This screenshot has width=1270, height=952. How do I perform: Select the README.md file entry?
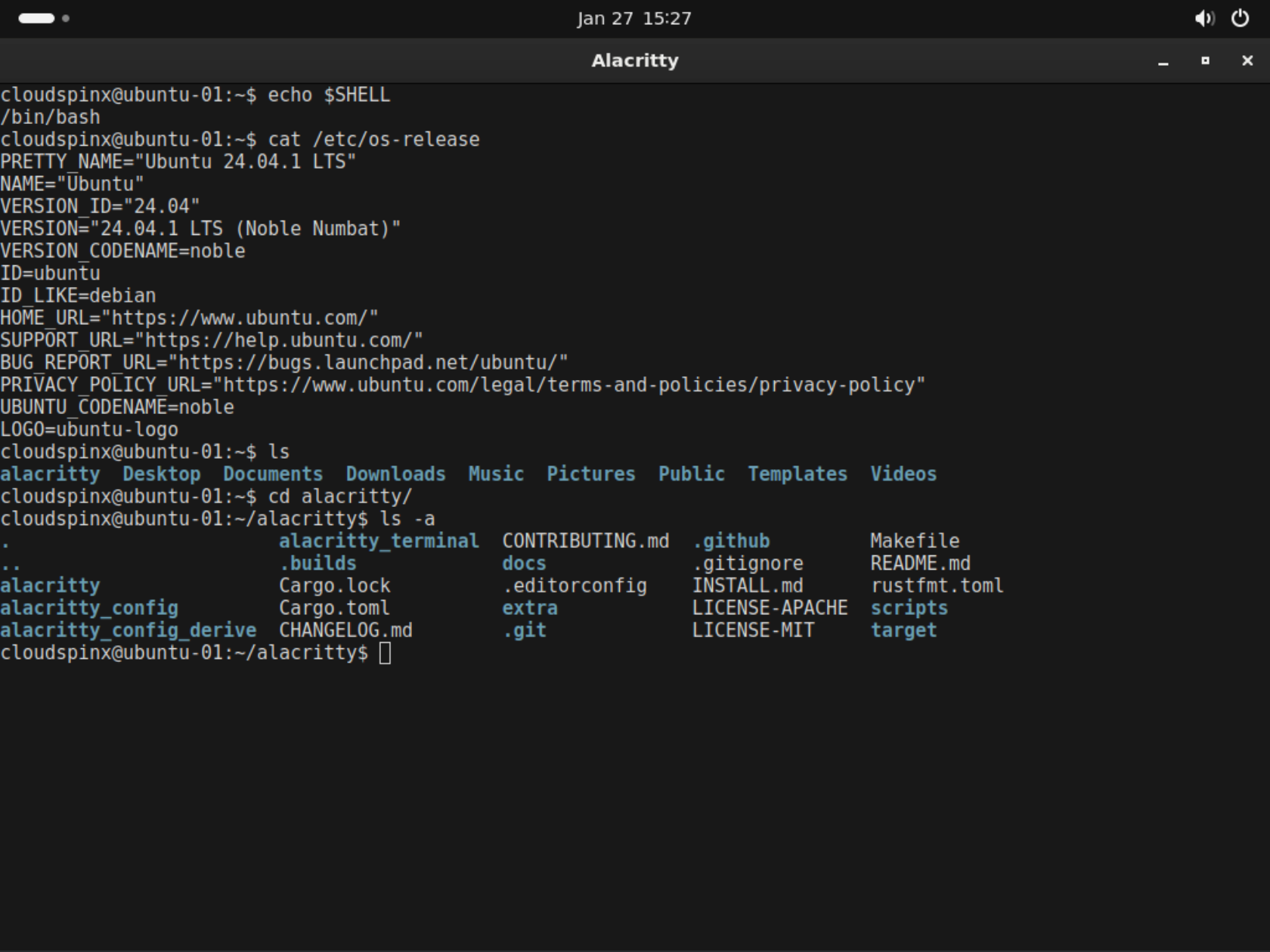[921, 563]
